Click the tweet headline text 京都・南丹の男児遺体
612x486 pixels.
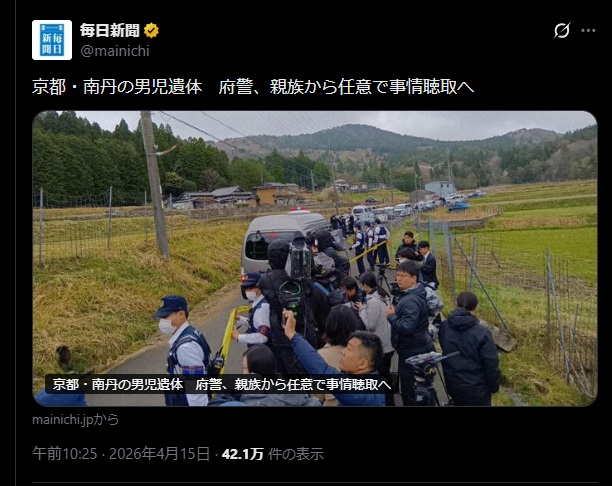(x=117, y=87)
